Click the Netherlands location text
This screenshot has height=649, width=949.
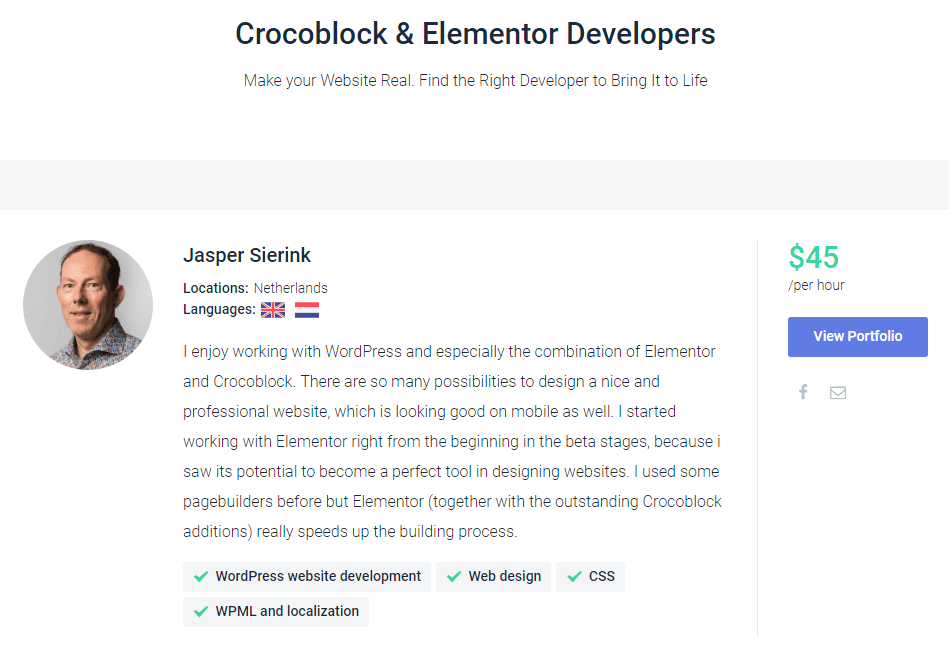(x=291, y=288)
